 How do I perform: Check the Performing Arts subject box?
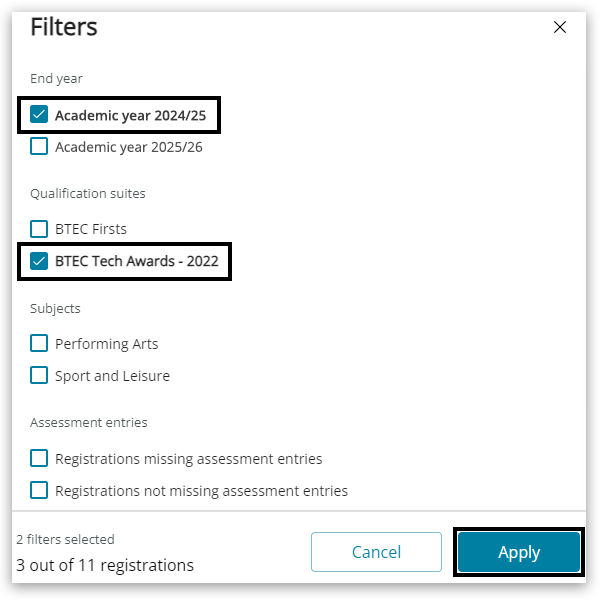point(39,344)
